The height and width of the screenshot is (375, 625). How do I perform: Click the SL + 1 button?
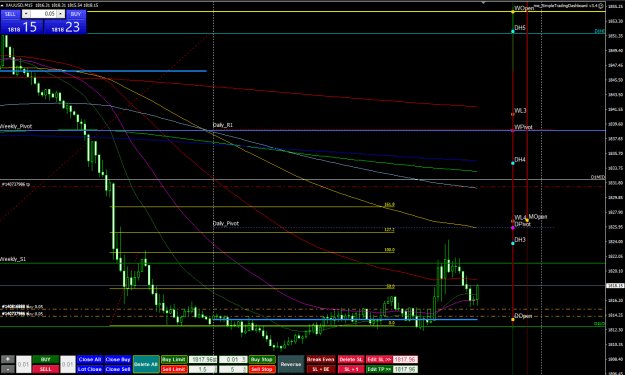tap(351, 369)
